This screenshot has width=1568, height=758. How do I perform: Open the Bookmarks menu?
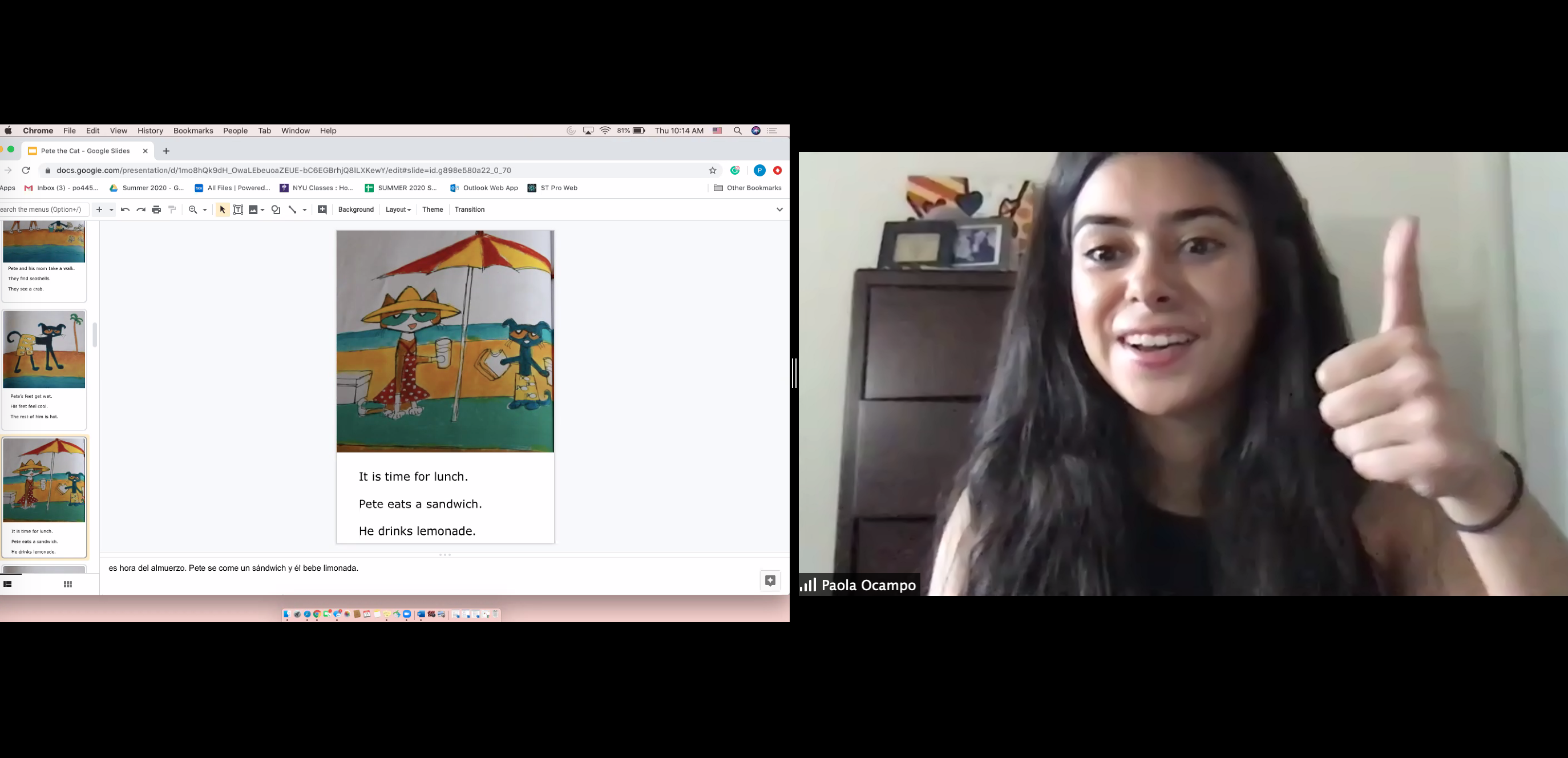[193, 131]
